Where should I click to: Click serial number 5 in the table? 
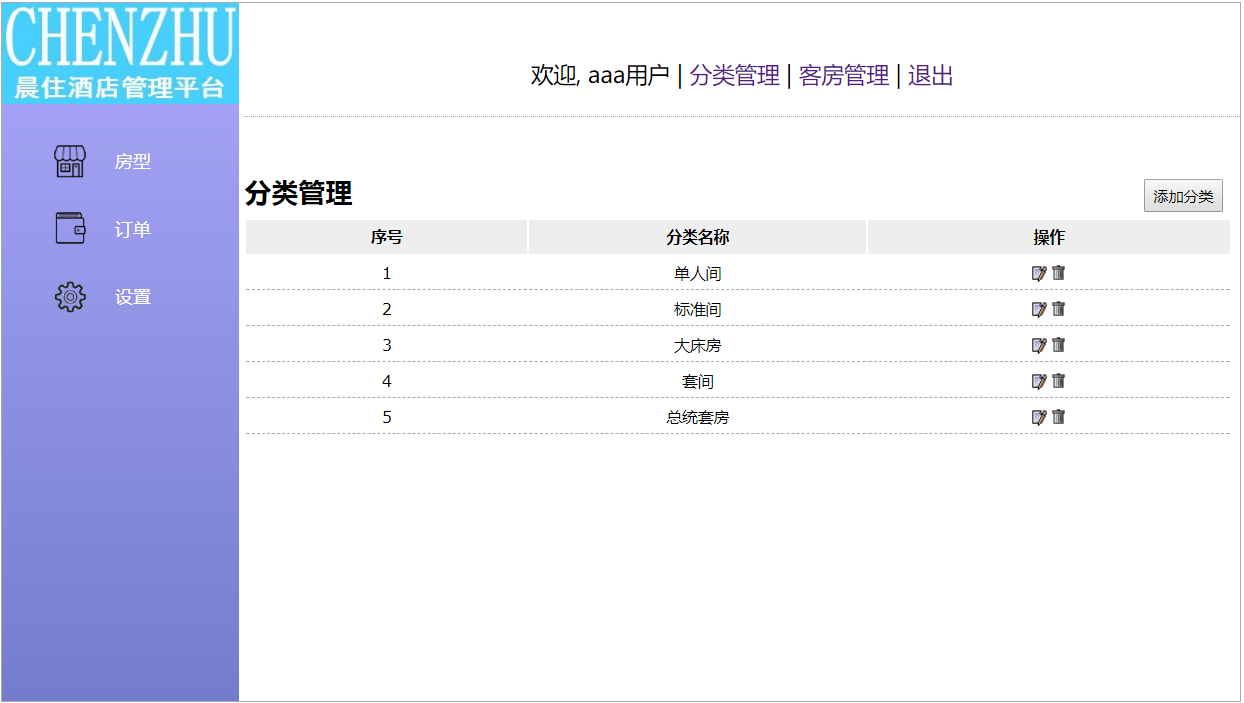(x=387, y=417)
